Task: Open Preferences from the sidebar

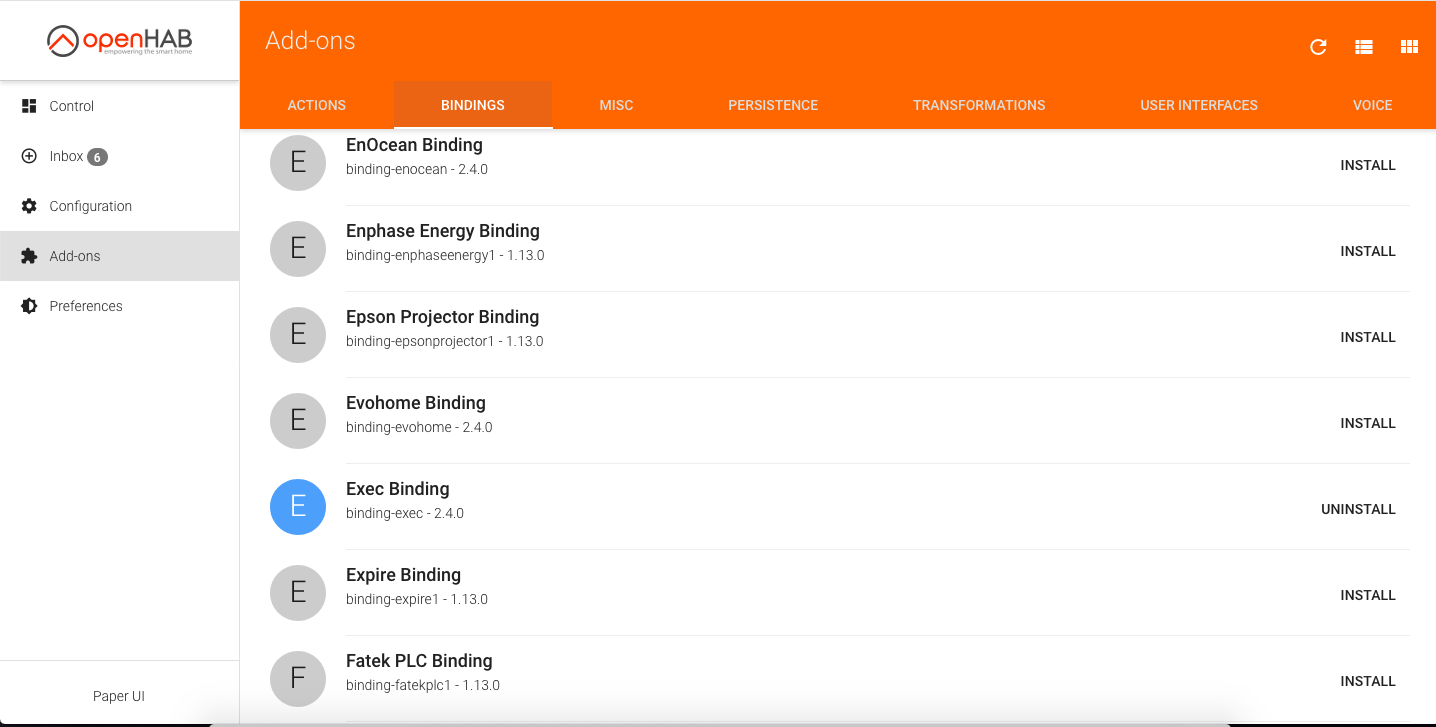Action: pos(85,306)
